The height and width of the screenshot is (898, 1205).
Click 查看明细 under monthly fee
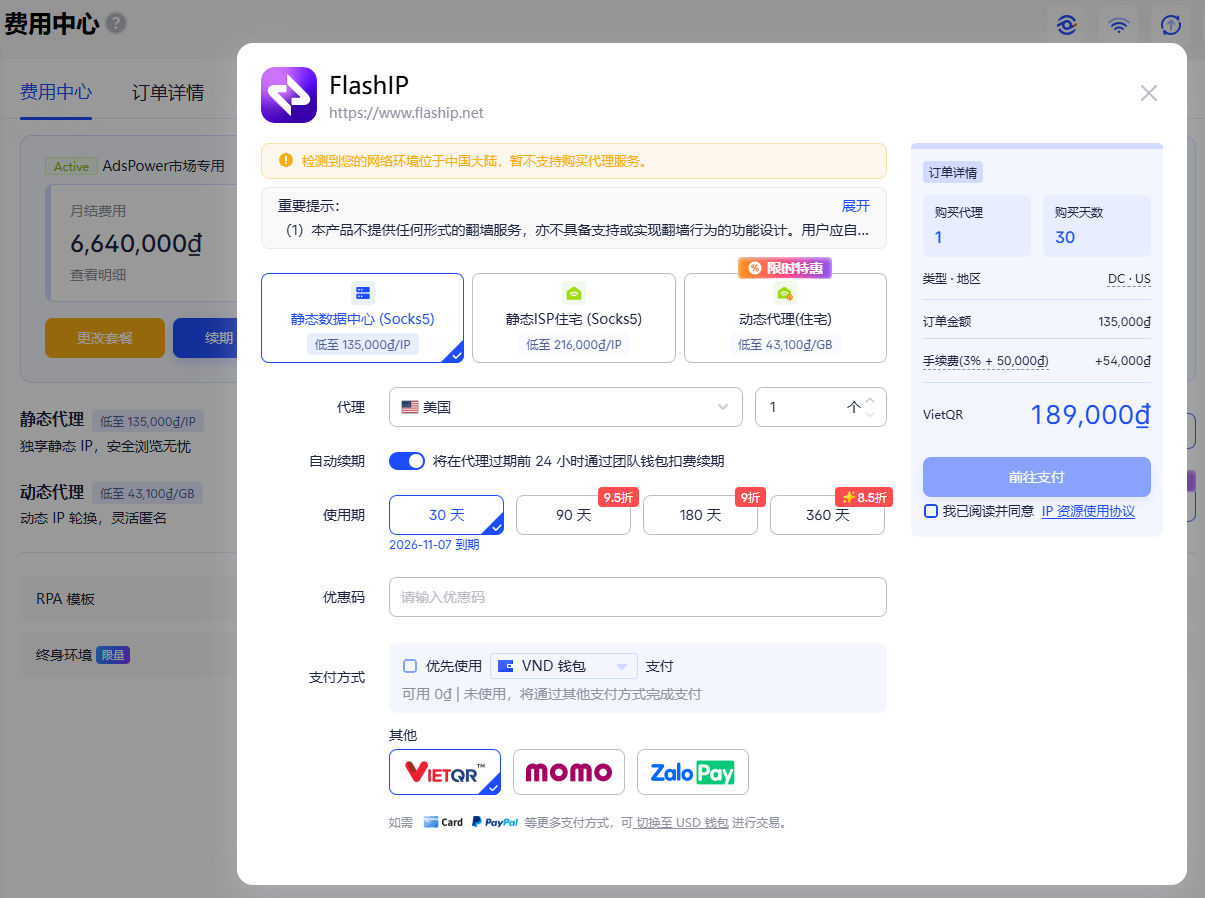(98, 275)
